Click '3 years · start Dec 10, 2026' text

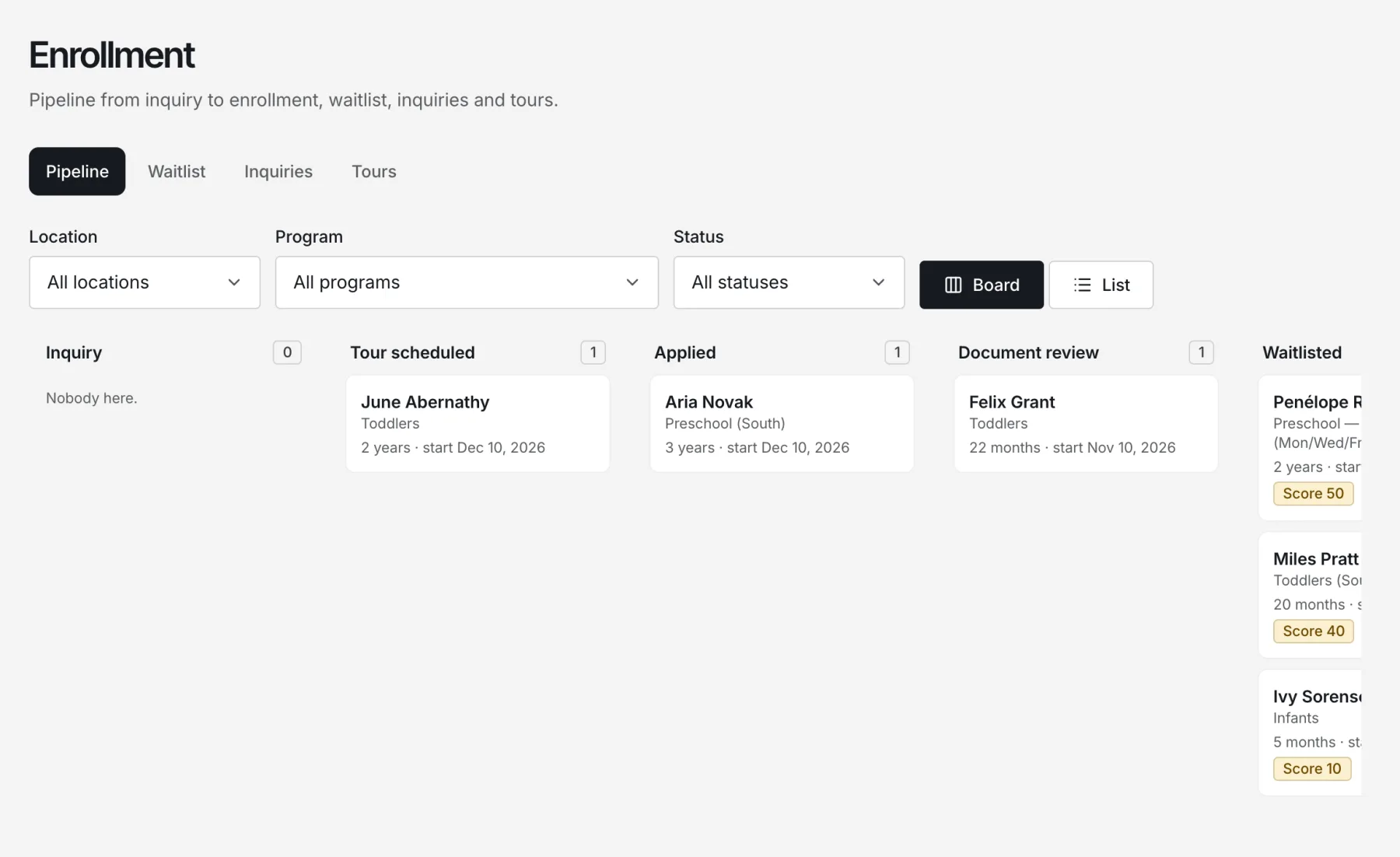pyautogui.click(x=757, y=447)
